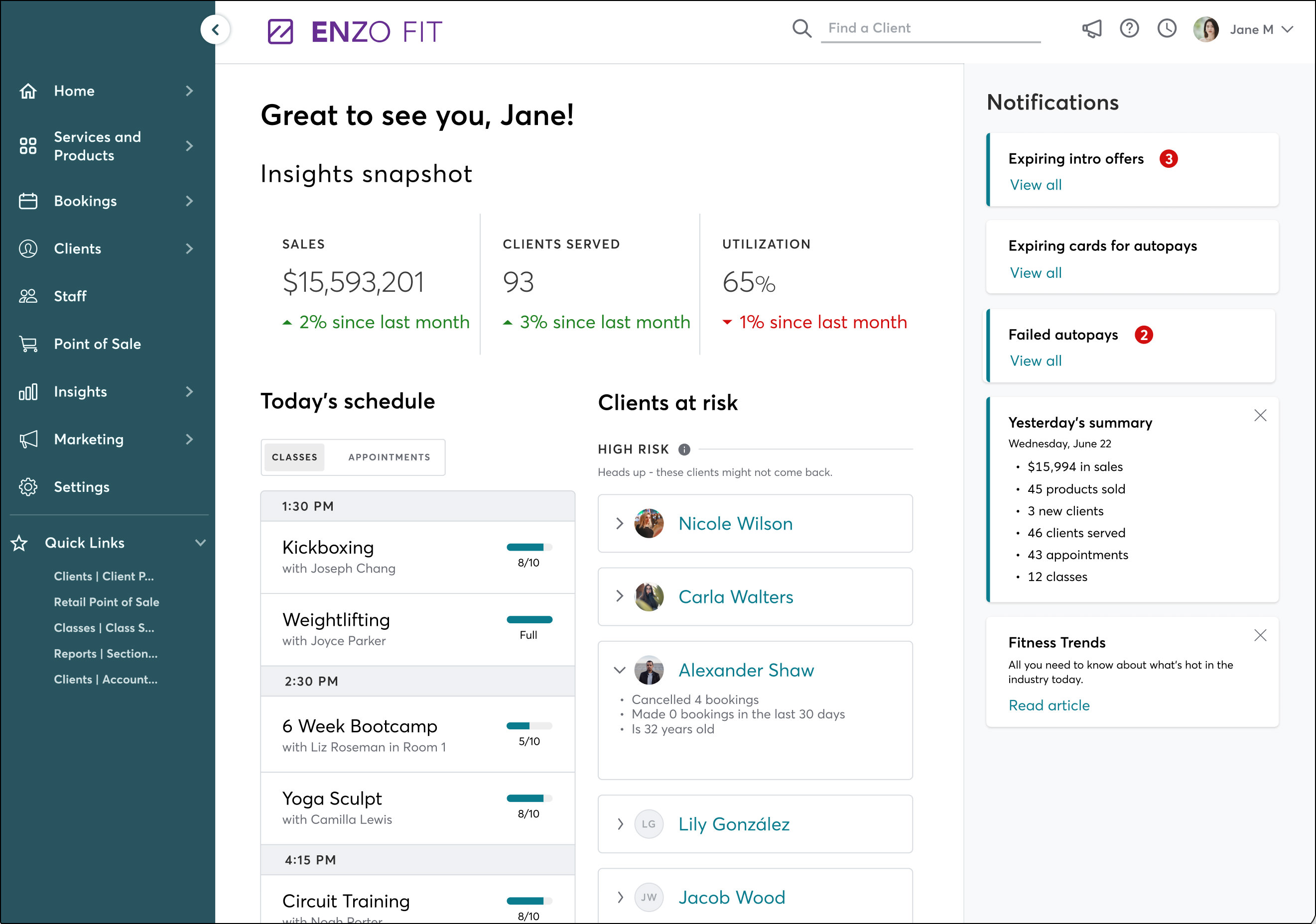
Task: Open the Jane M account dropdown arrow
Action: pyautogui.click(x=1287, y=29)
